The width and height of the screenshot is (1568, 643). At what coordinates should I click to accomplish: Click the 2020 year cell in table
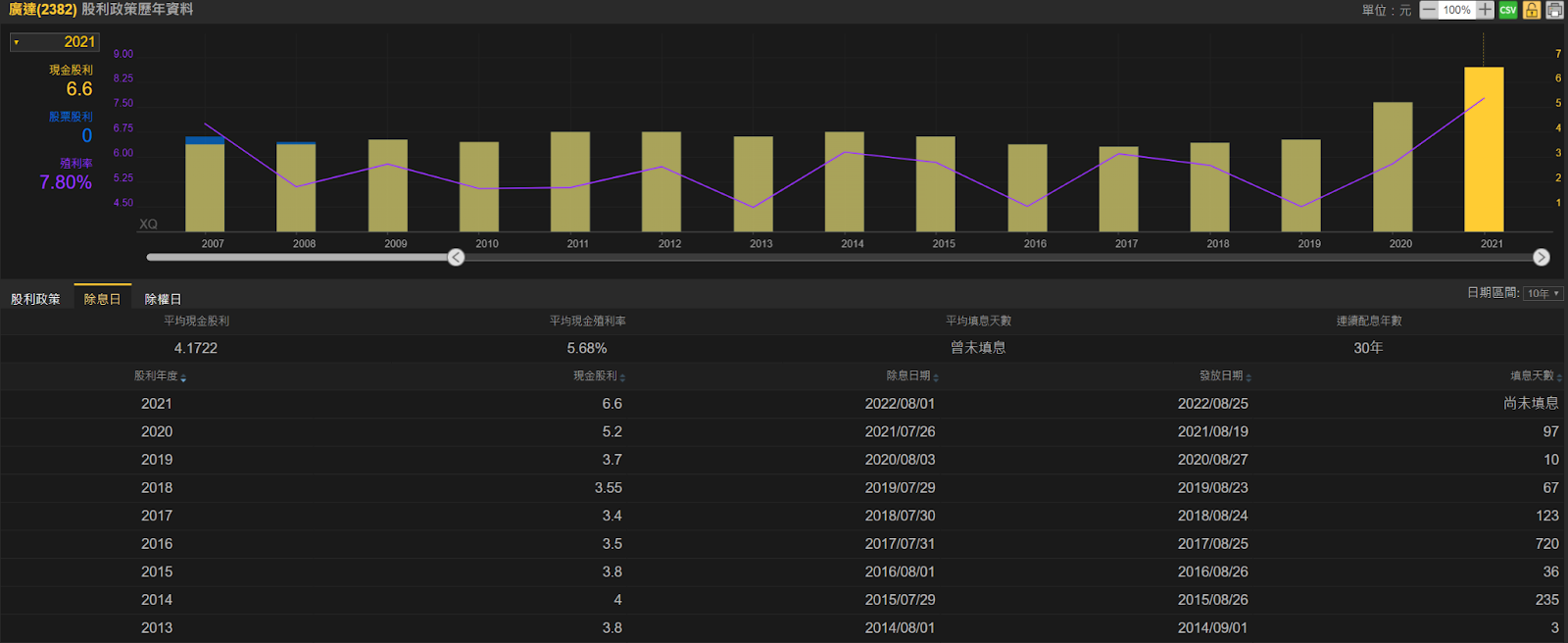click(x=157, y=432)
